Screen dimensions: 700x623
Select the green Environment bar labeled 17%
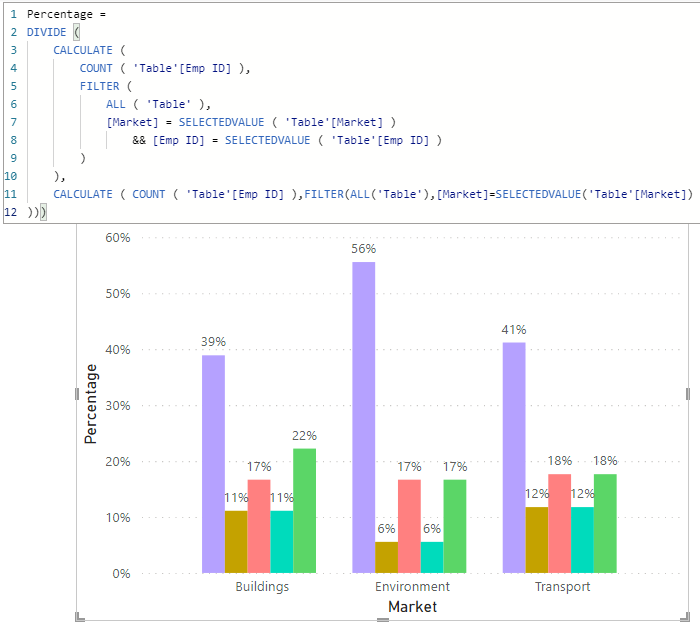pos(455,526)
